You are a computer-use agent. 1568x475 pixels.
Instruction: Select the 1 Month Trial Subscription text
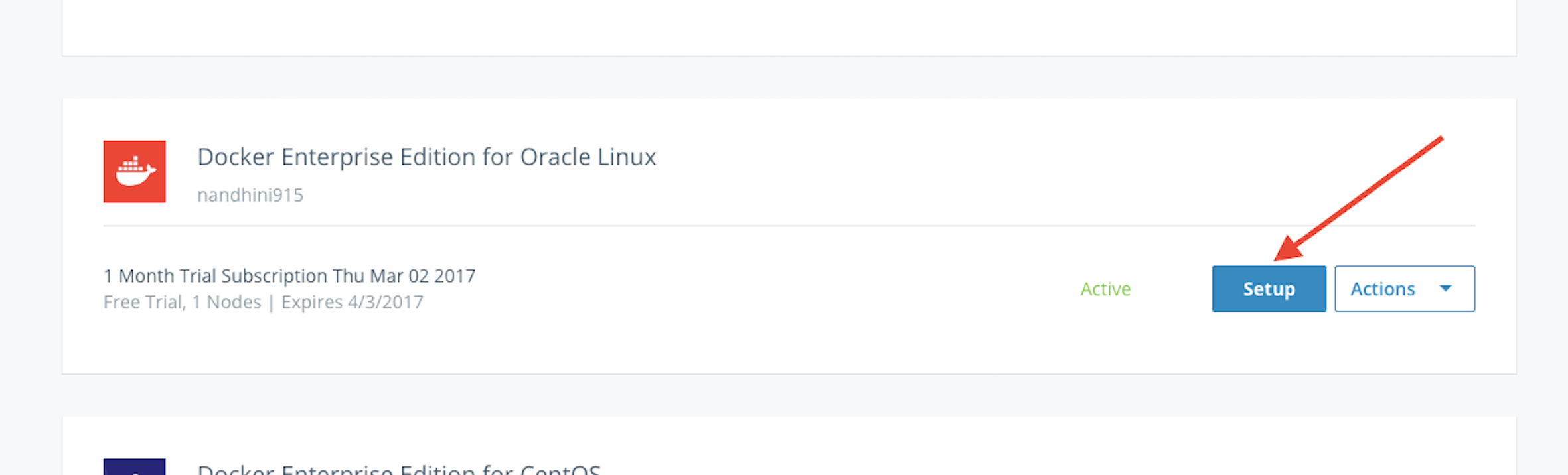[x=216, y=276]
